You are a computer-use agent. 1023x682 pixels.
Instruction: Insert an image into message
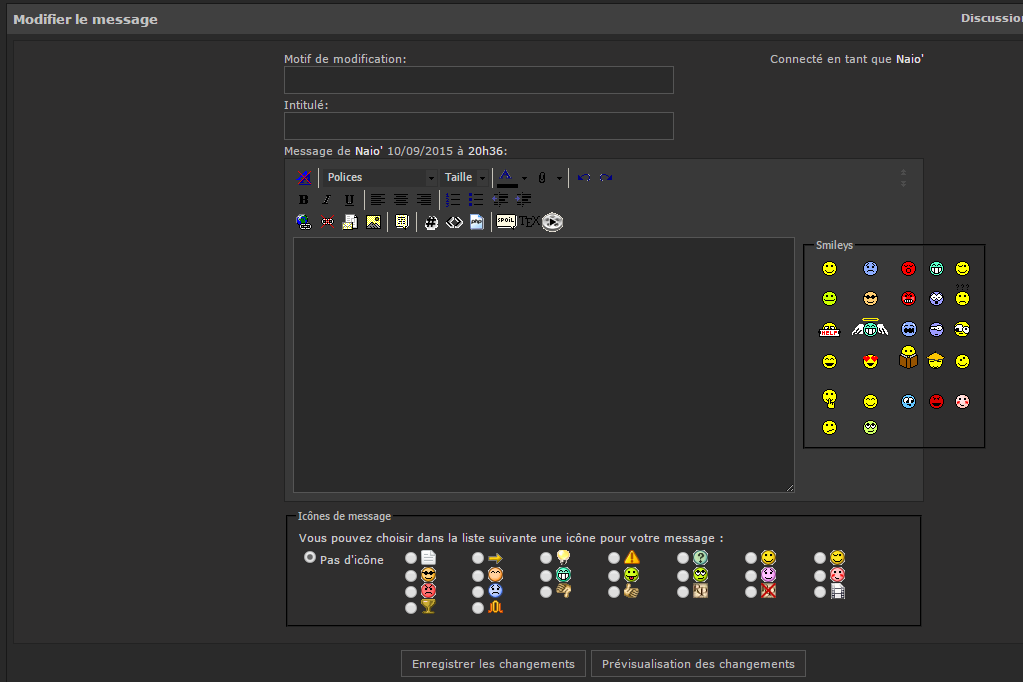coord(373,223)
